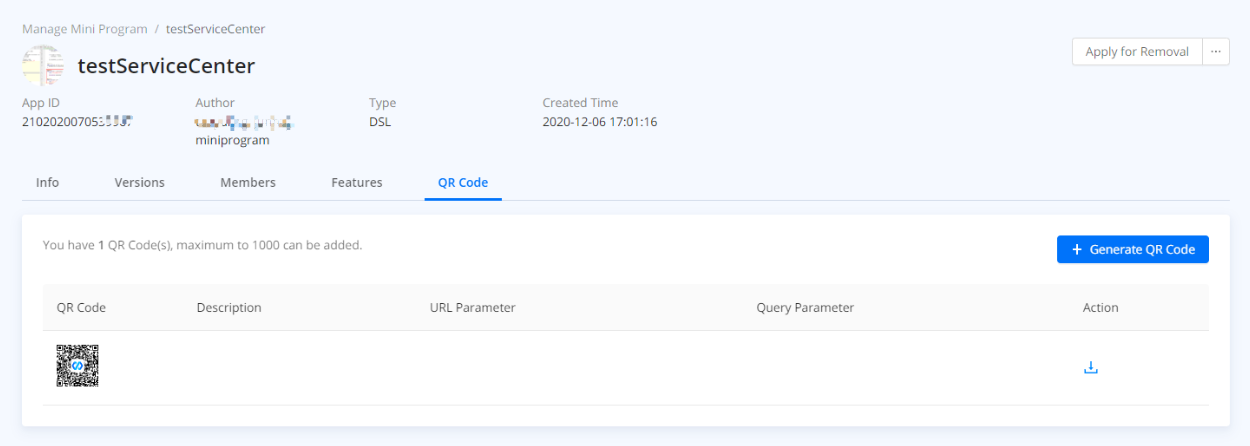
Task: Select the QR Code tab
Action: pos(463,182)
